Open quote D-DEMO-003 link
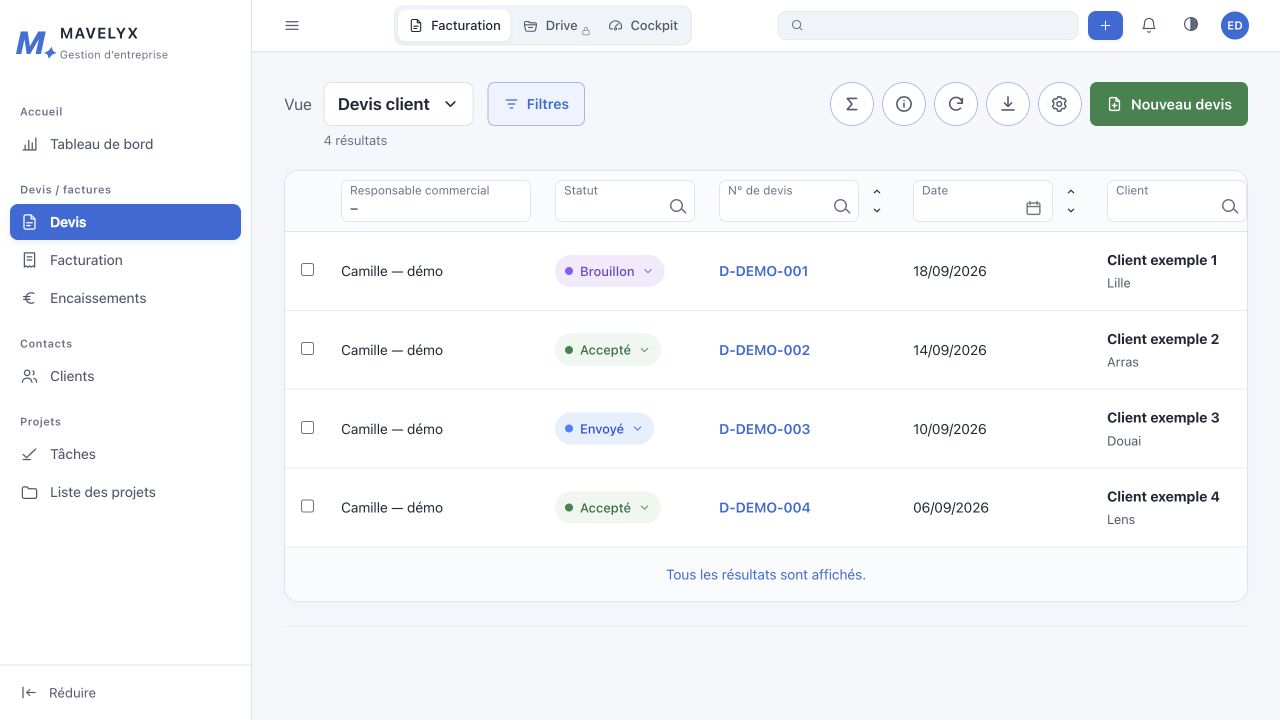The width and height of the screenshot is (1280, 720). (765, 429)
